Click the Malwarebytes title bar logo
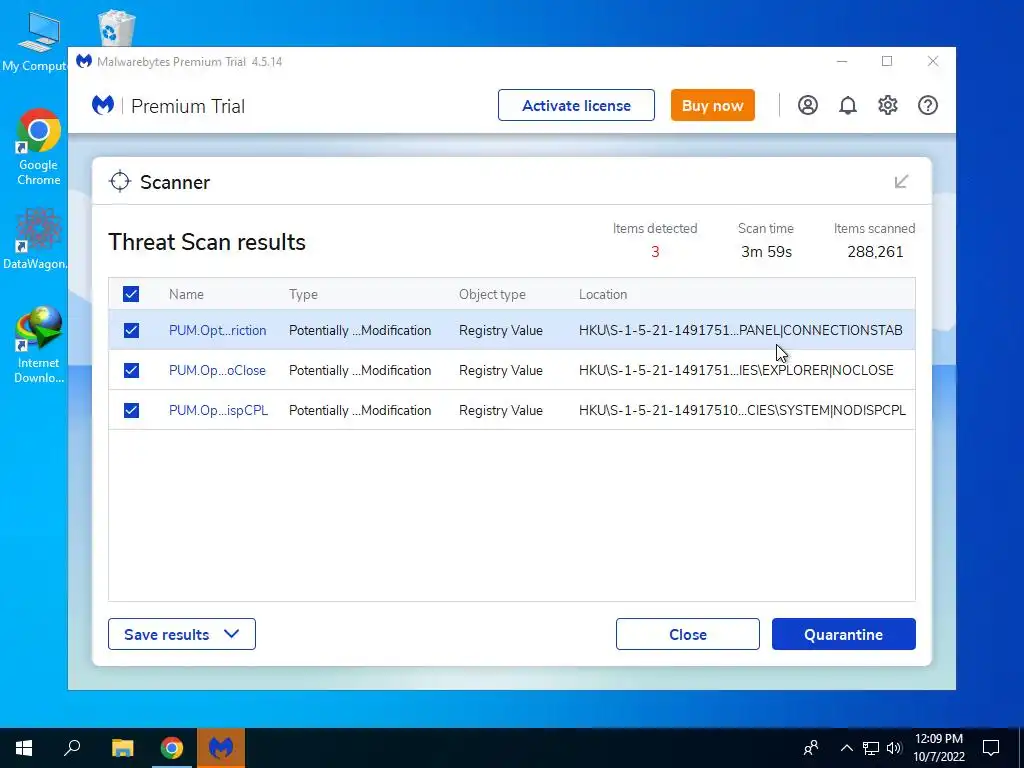This screenshot has width=1024, height=768. 84,61
